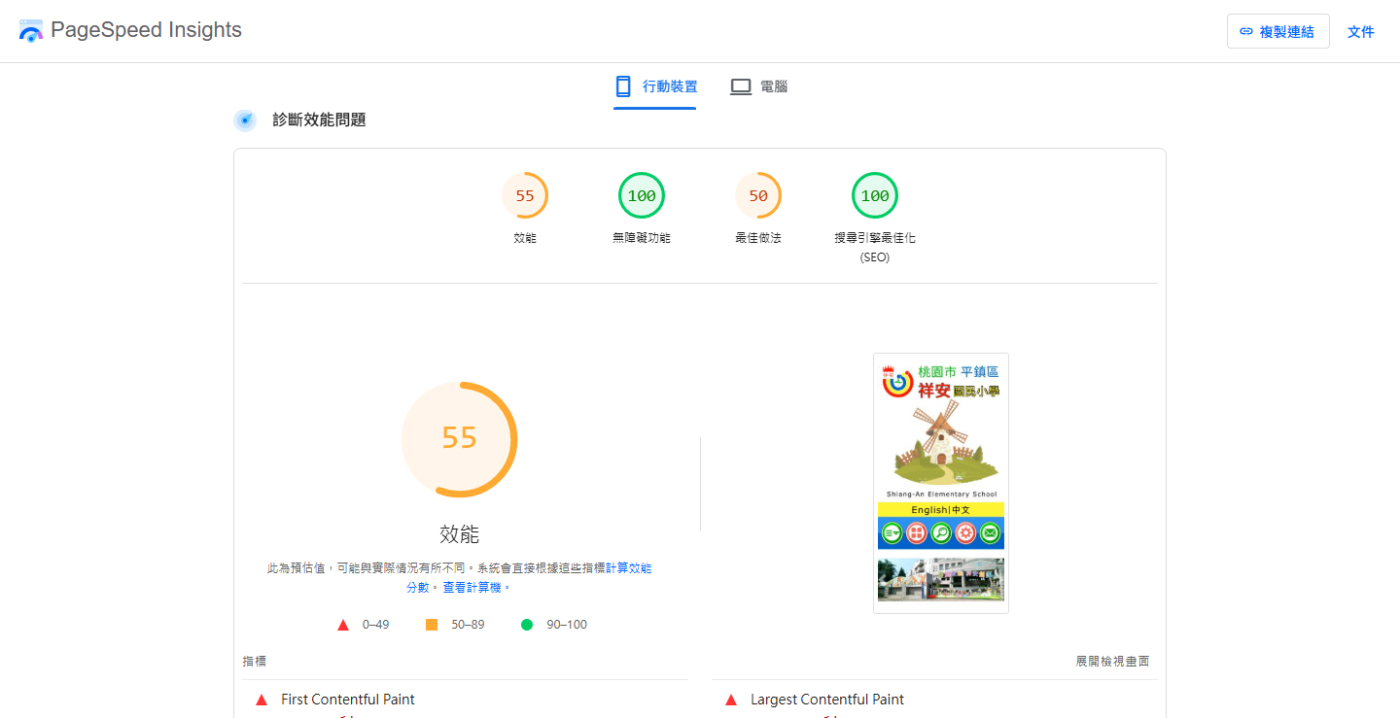This screenshot has width=1400, height=718.
Task: Expand view with 展開檢視畫面
Action: click(1112, 661)
